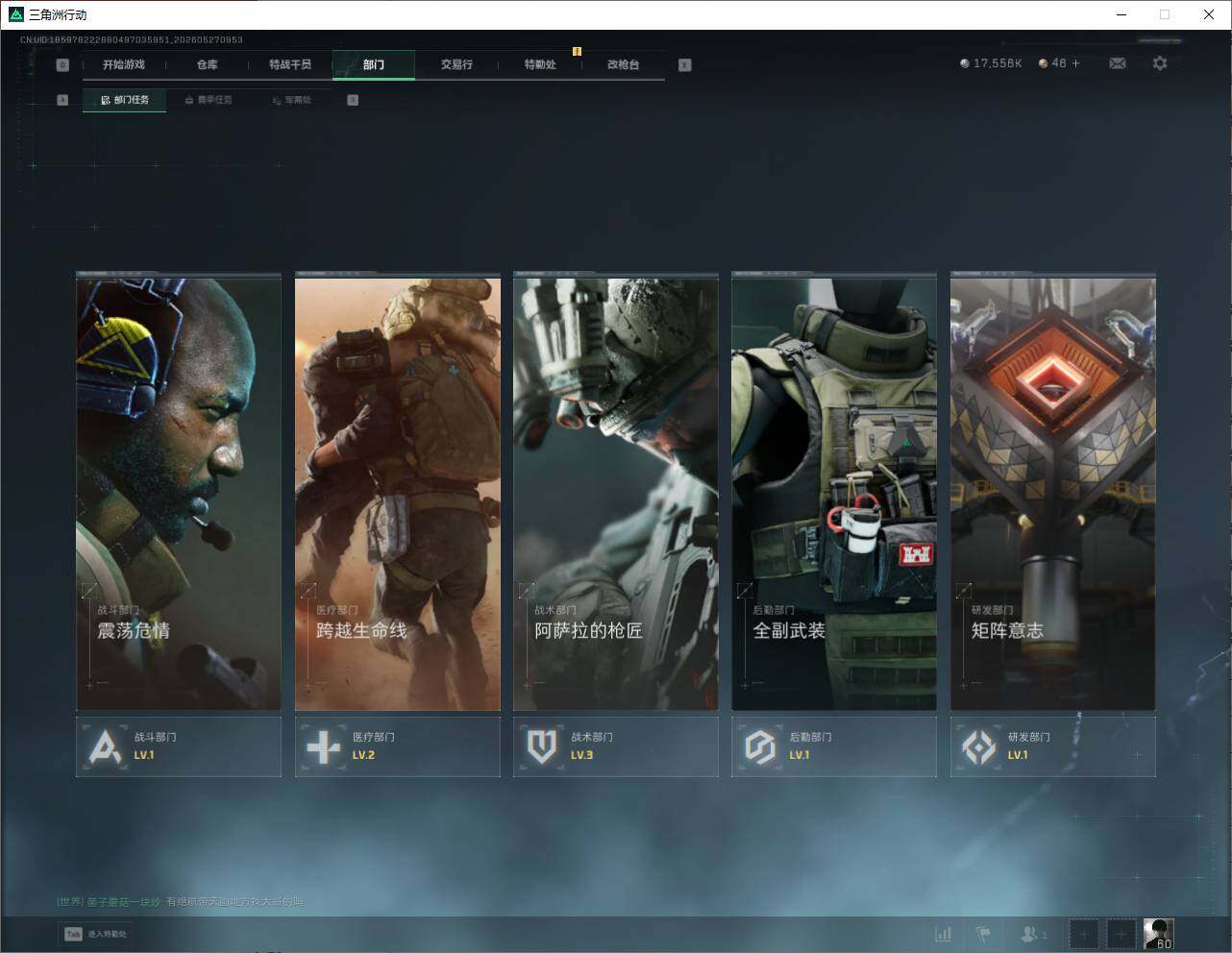Switch to the 特勤处 tab
1232x953 pixels.
[540, 64]
